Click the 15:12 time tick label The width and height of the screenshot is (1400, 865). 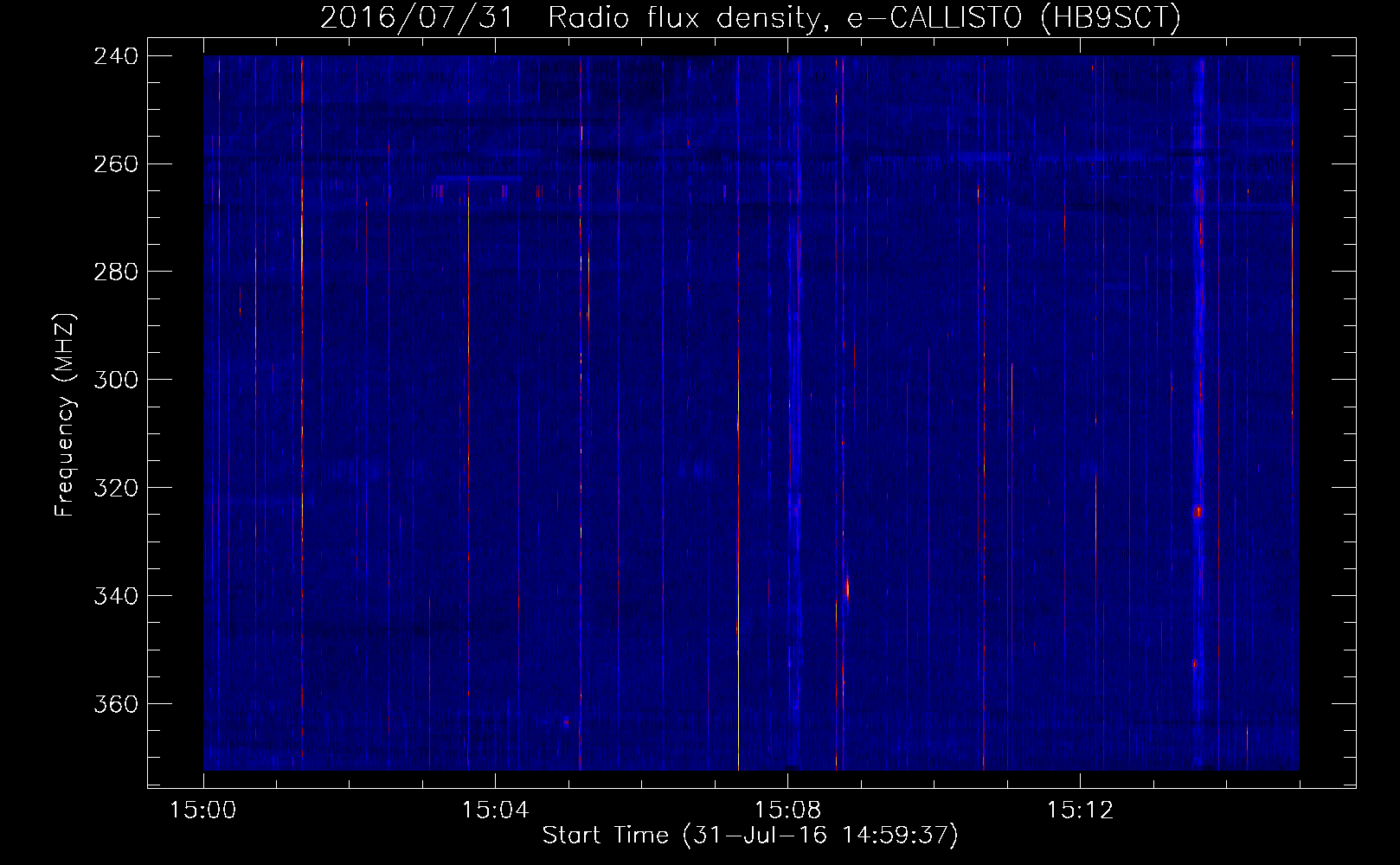[x=1079, y=811]
